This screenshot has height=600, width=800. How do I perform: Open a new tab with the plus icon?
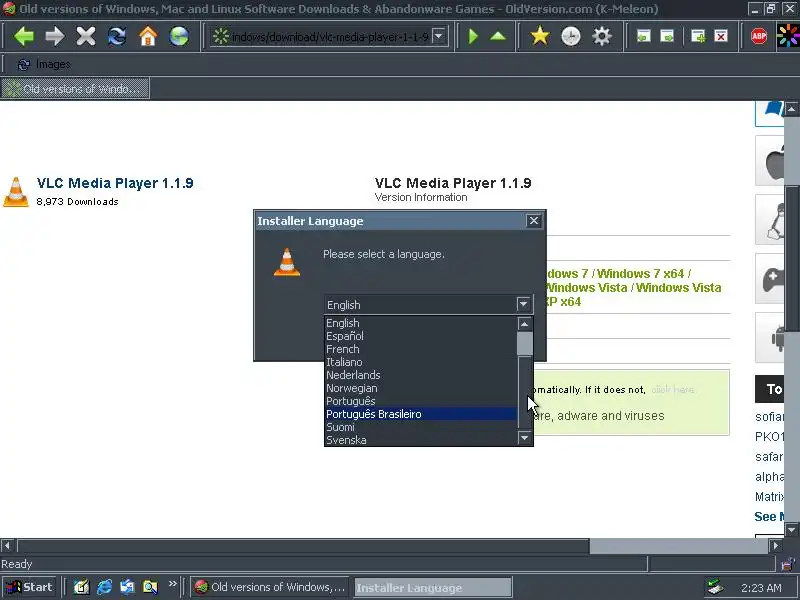[x=698, y=36]
